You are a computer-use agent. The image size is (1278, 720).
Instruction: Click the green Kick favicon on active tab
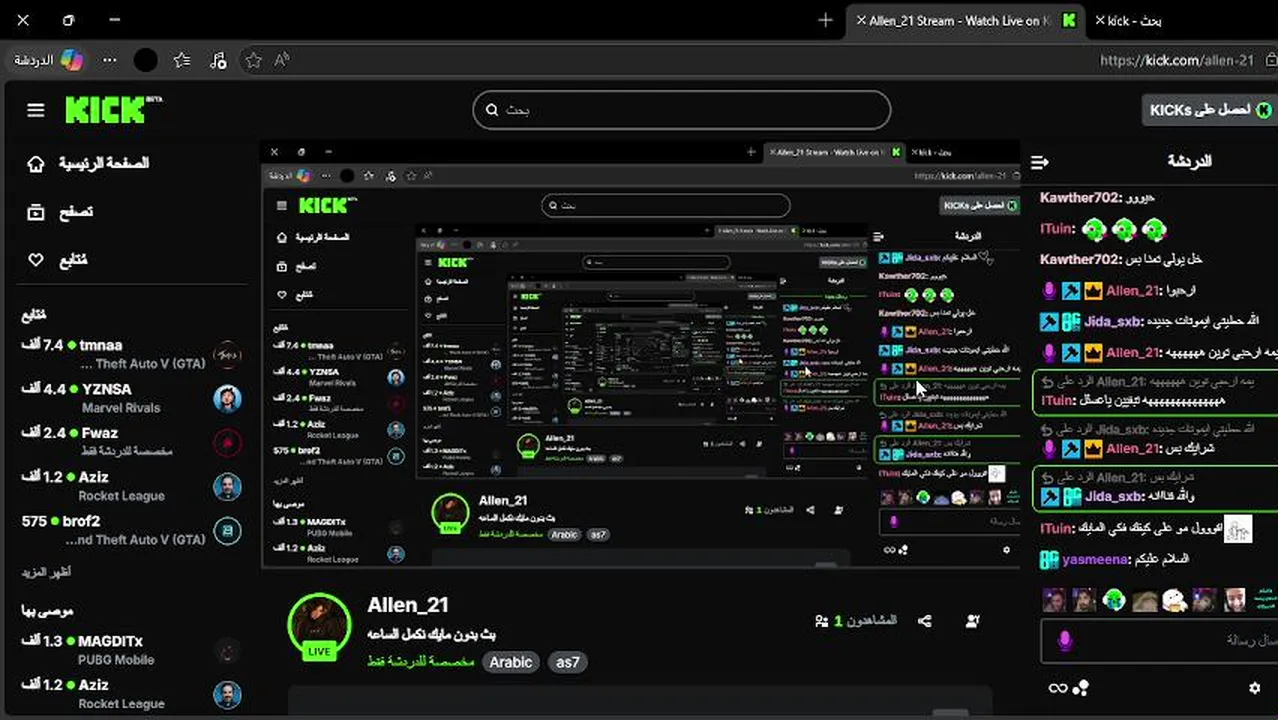(1069, 20)
